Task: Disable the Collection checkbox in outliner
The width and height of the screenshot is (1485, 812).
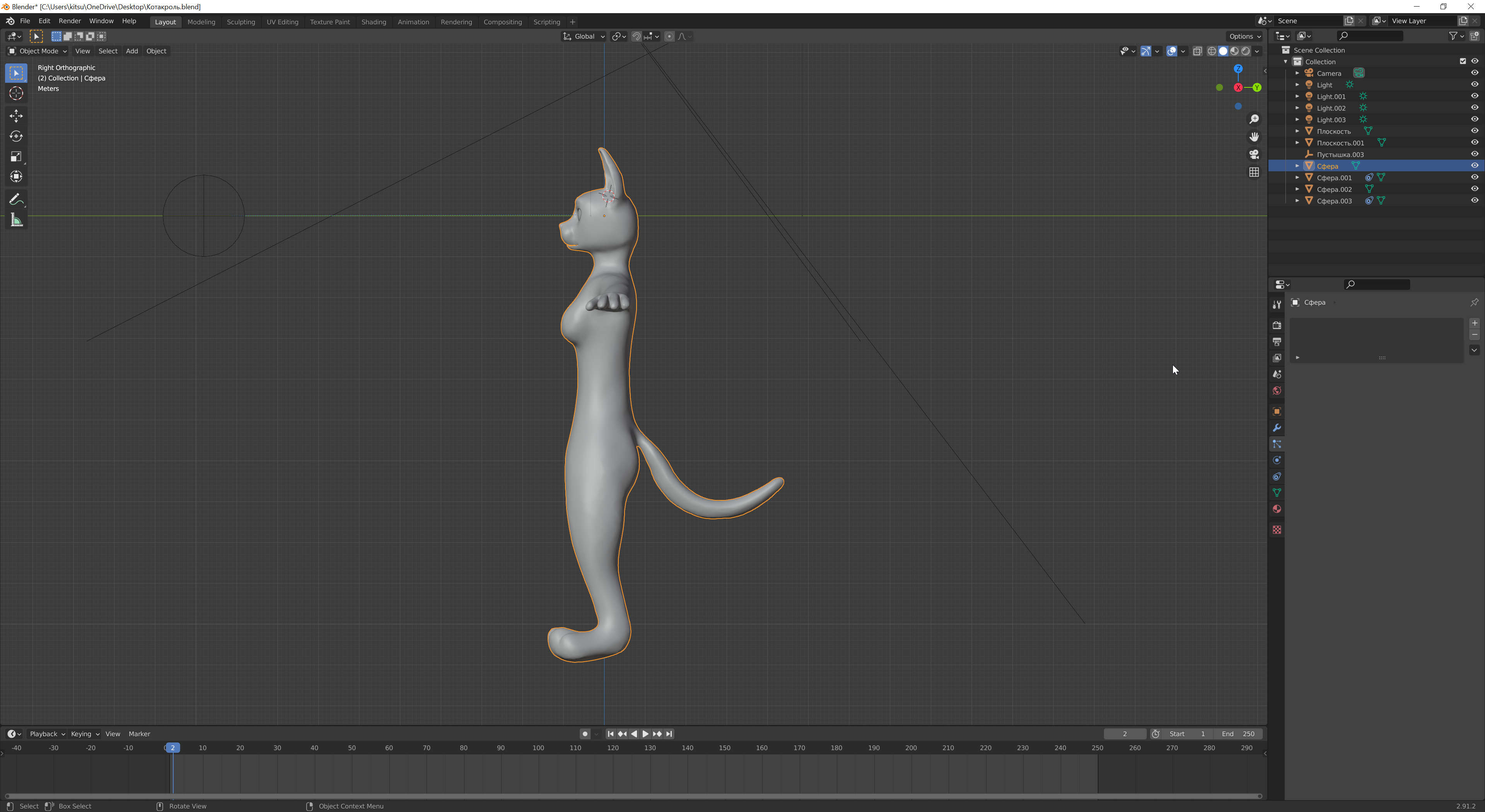Action: [x=1463, y=61]
